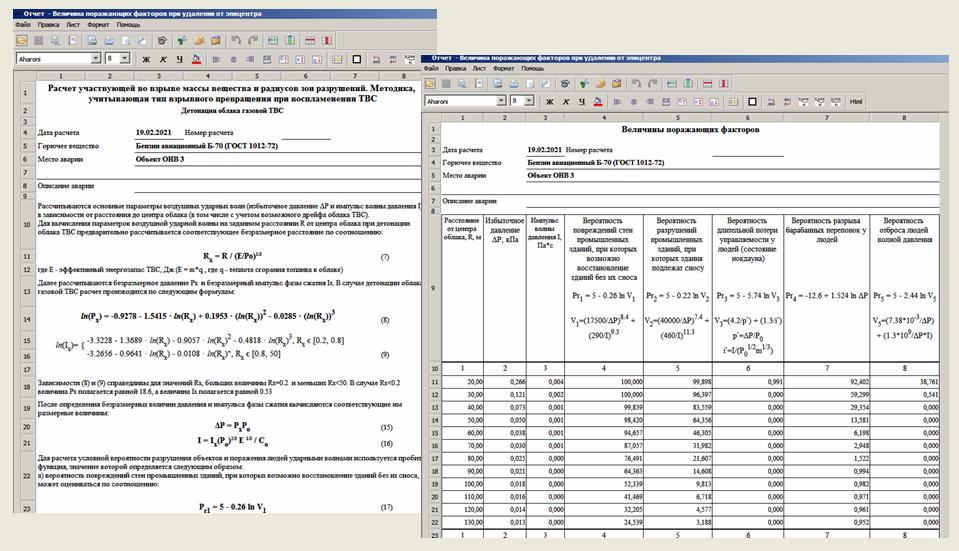Toggle italic (К) in the back window
The image size is (959, 551).
pyautogui.click(x=162, y=59)
